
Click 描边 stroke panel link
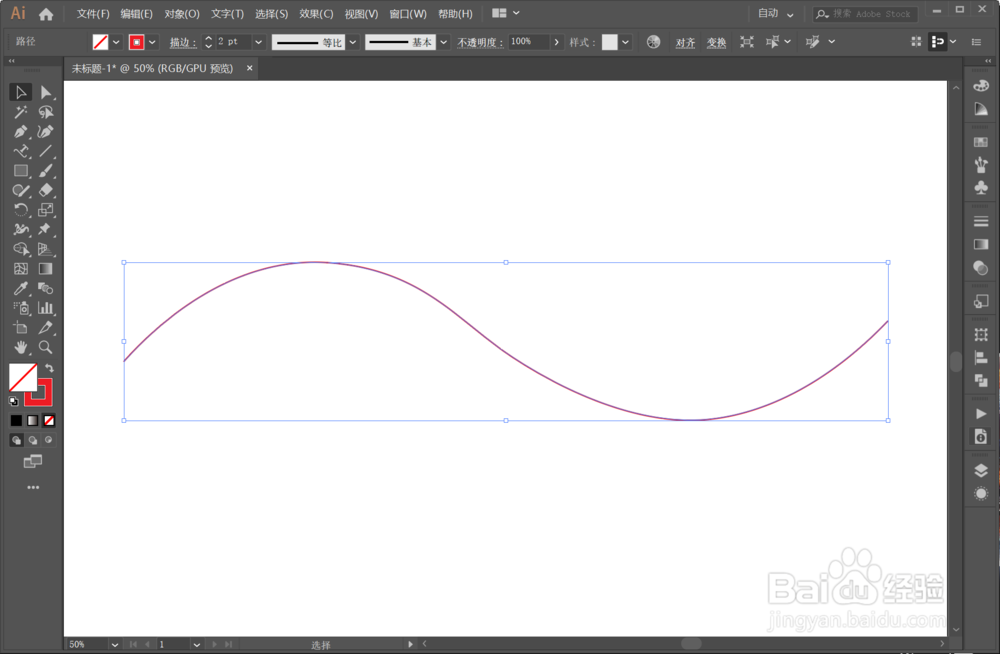[182, 42]
